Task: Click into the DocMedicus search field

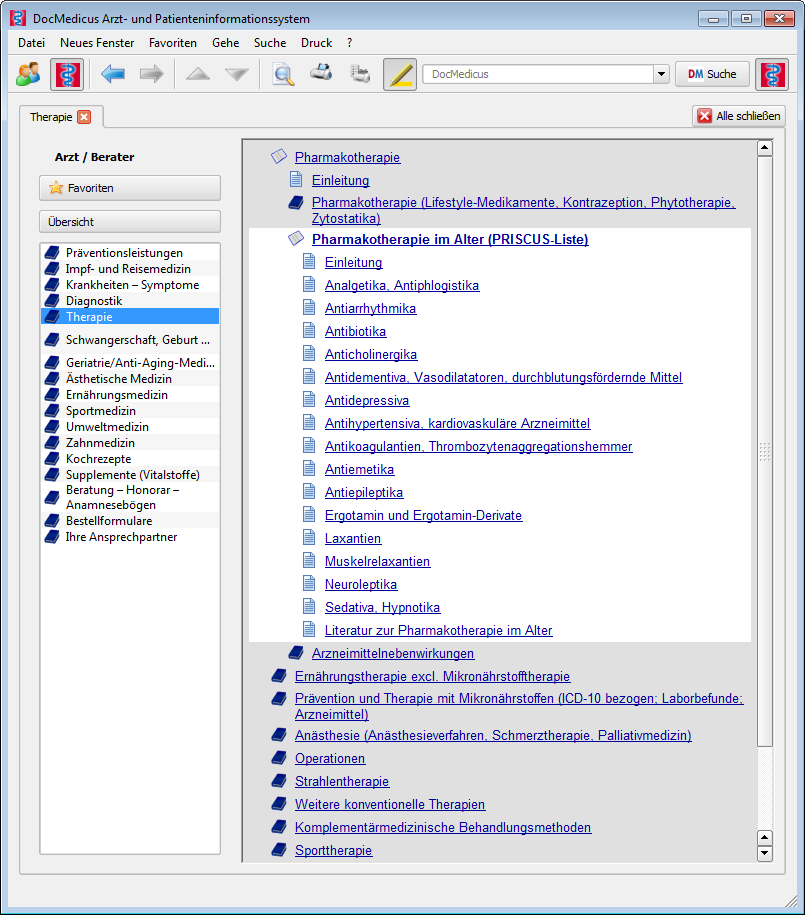Action: (x=538, y=74)
